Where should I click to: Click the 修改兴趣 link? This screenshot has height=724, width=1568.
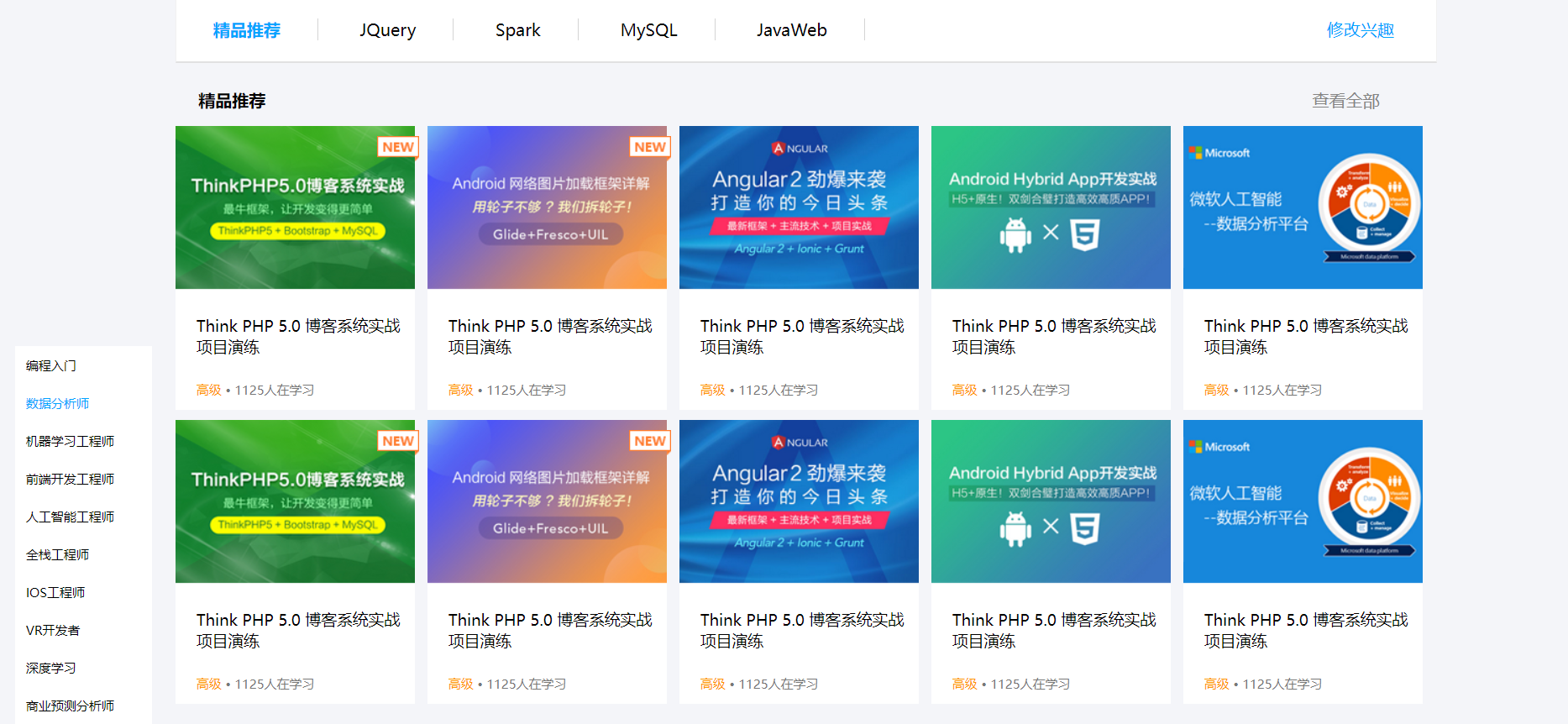(1360, 30)
